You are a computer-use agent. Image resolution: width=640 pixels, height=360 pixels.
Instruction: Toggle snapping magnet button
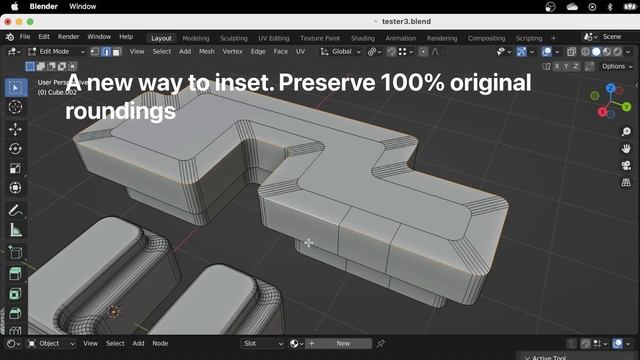point(391,52)
